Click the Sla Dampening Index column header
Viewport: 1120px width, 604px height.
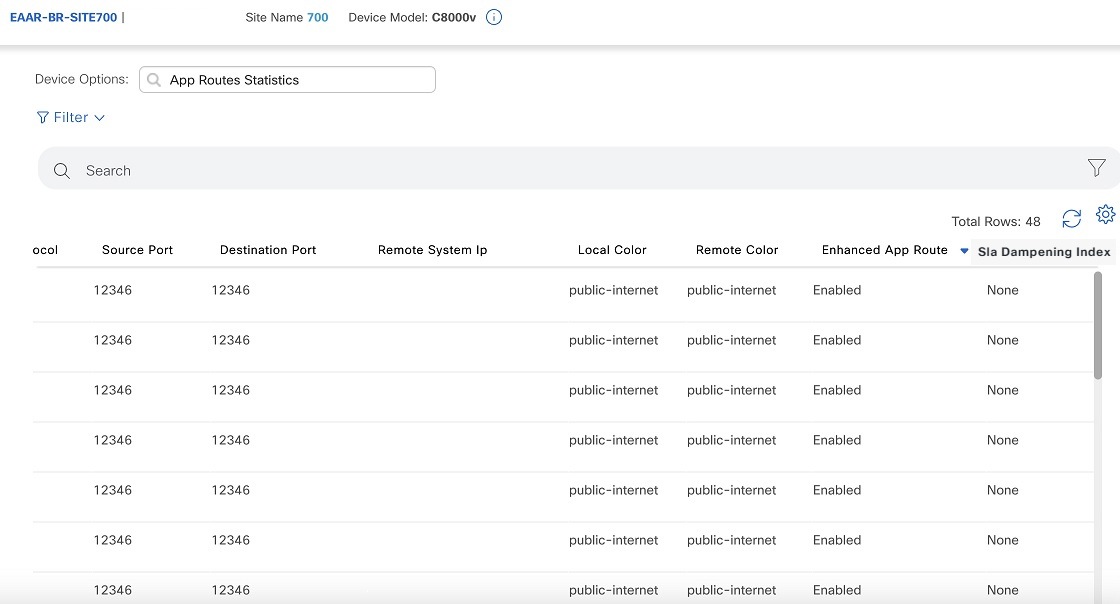(x=1044, y=252)
